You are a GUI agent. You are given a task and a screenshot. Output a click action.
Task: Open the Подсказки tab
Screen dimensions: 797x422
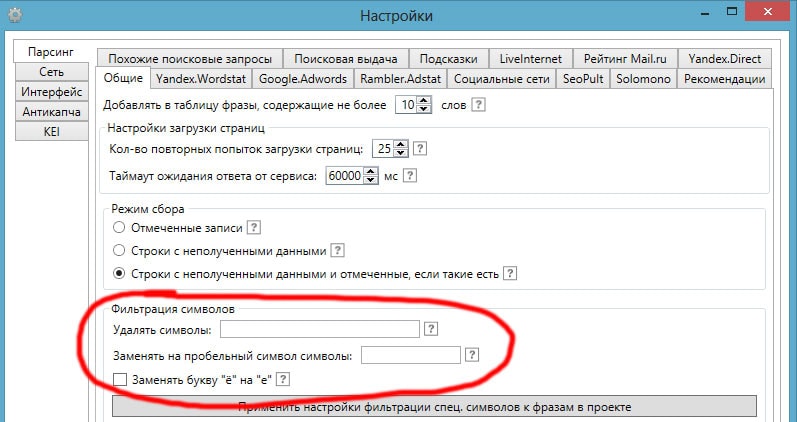tap(449, 58)
